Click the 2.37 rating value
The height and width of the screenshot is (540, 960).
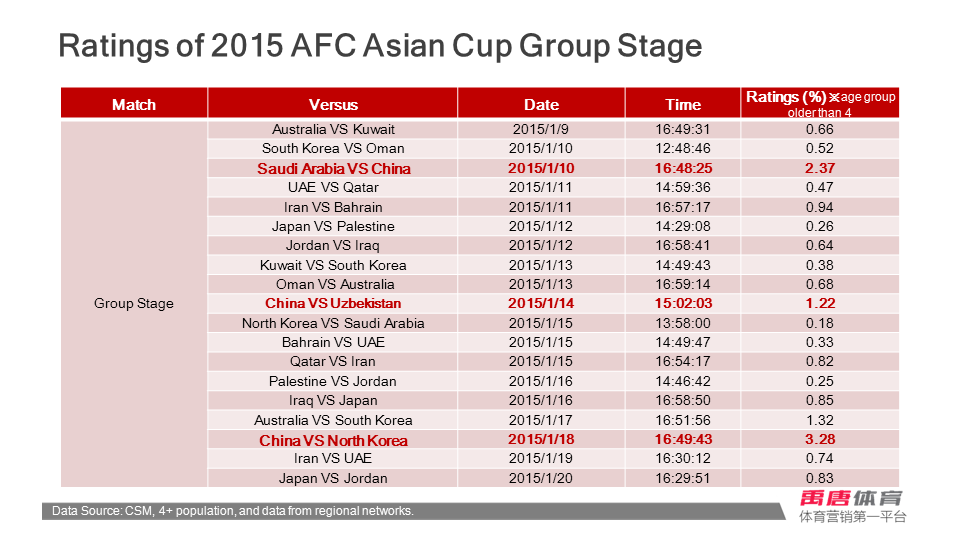(819, 168)
